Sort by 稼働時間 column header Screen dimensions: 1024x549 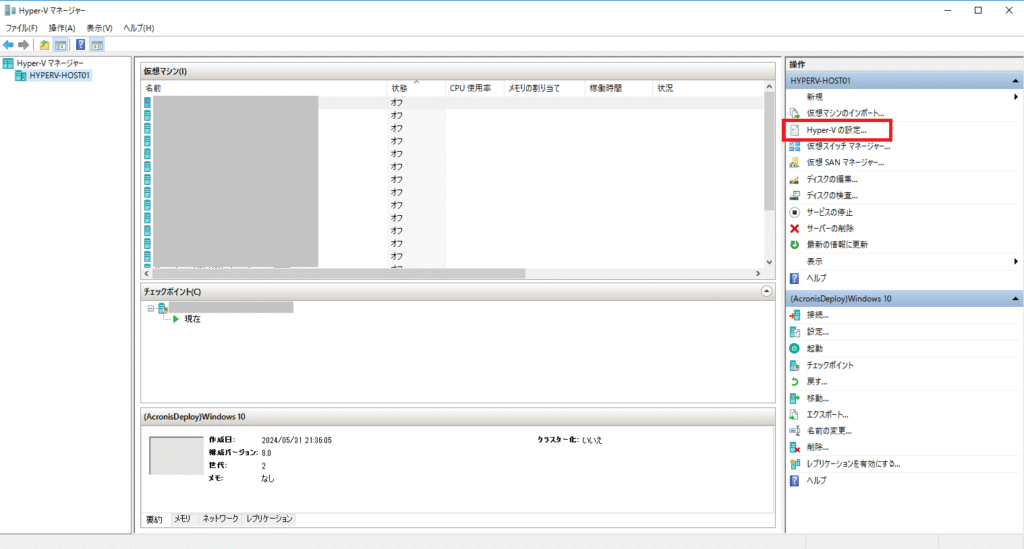(x=618, y=88)
